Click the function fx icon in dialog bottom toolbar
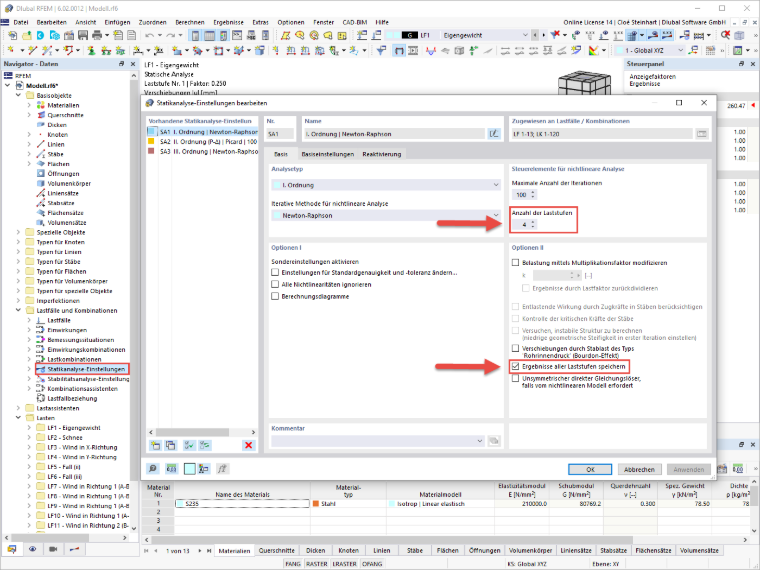 (222, 469)
